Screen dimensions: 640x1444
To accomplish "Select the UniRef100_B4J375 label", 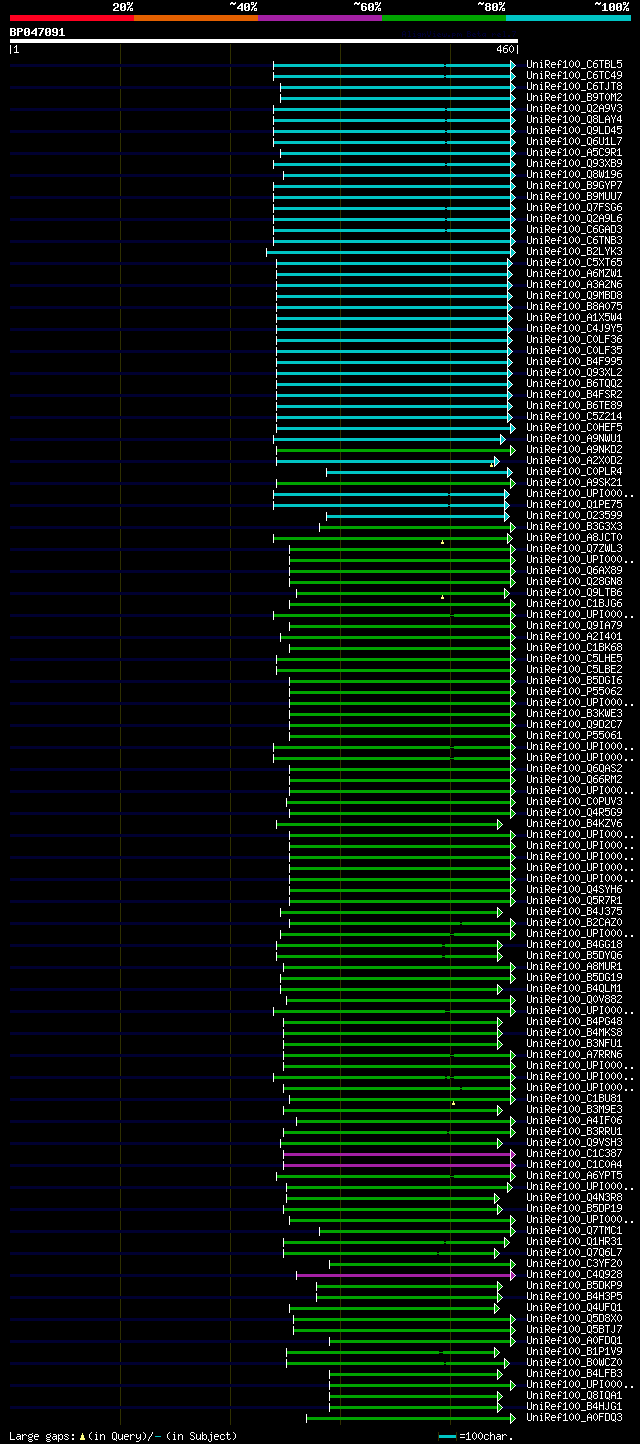I will tap(574, 911).
